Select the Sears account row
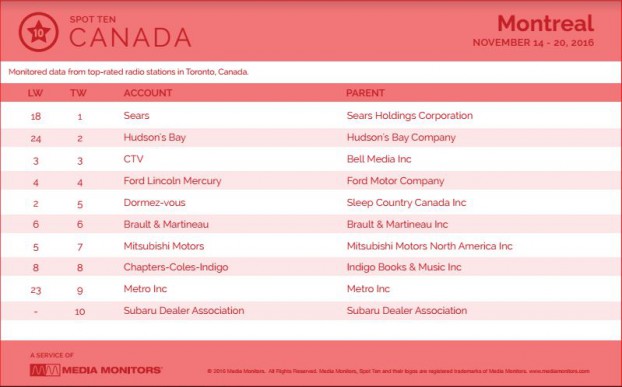 pyautogui.click(x=311, y=116)
